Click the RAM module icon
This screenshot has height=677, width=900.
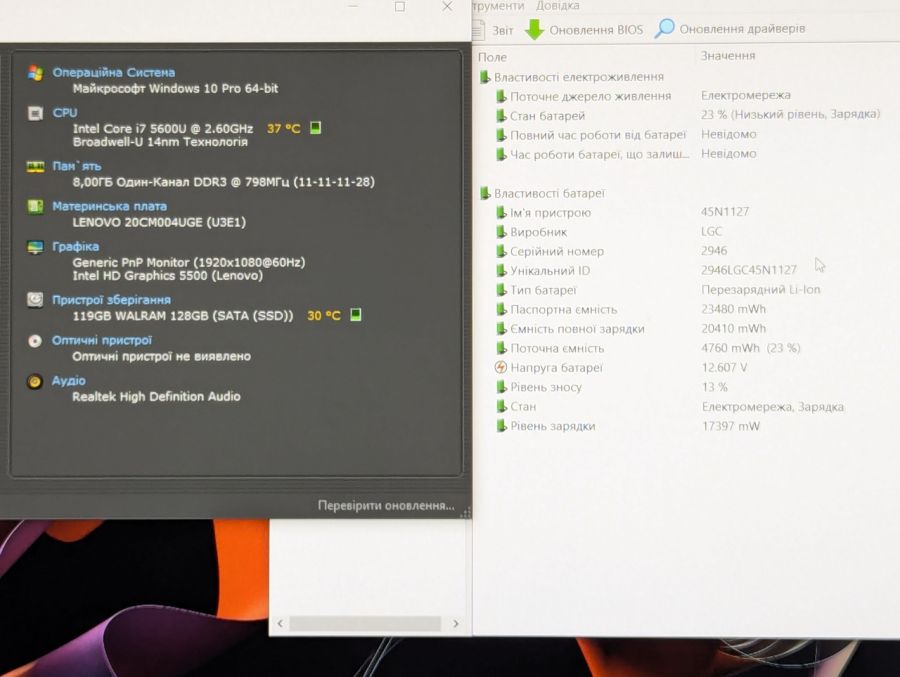pyautogui.click(x=35, y=167)
